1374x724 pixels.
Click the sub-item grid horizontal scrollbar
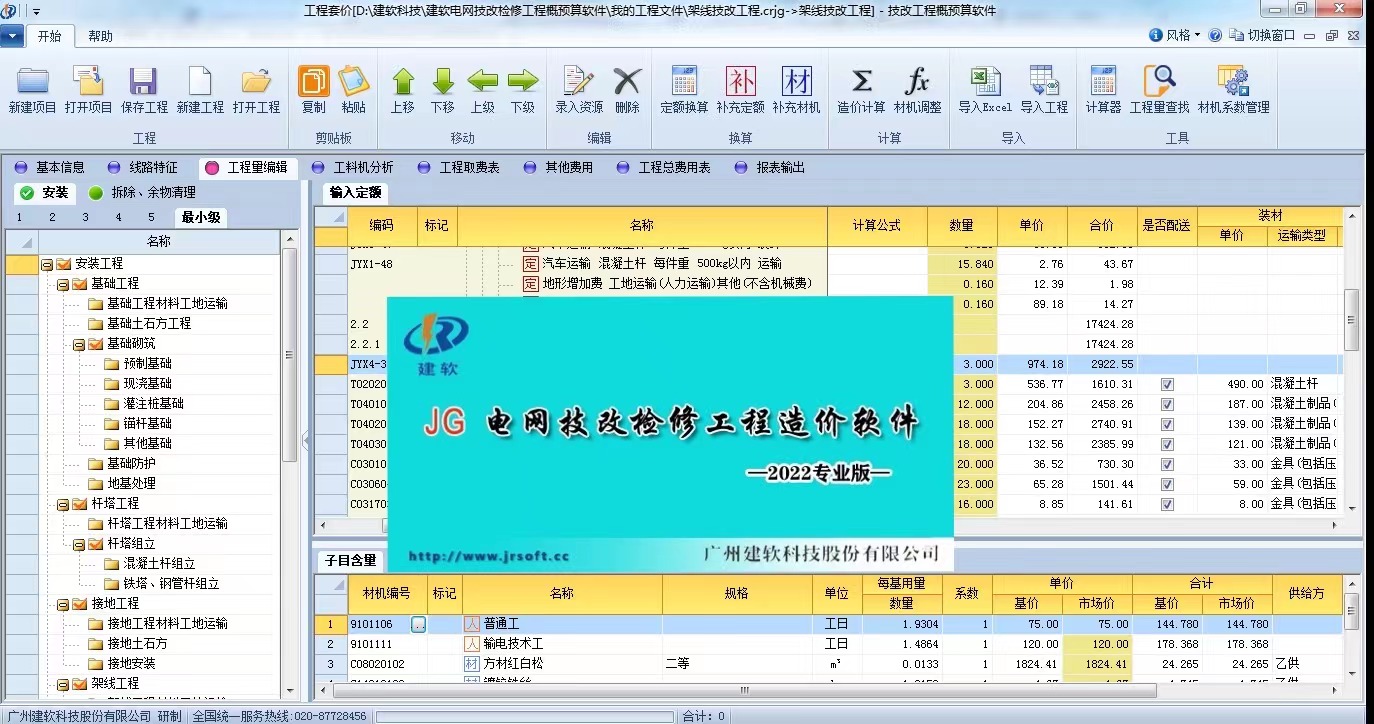point(744,690)
